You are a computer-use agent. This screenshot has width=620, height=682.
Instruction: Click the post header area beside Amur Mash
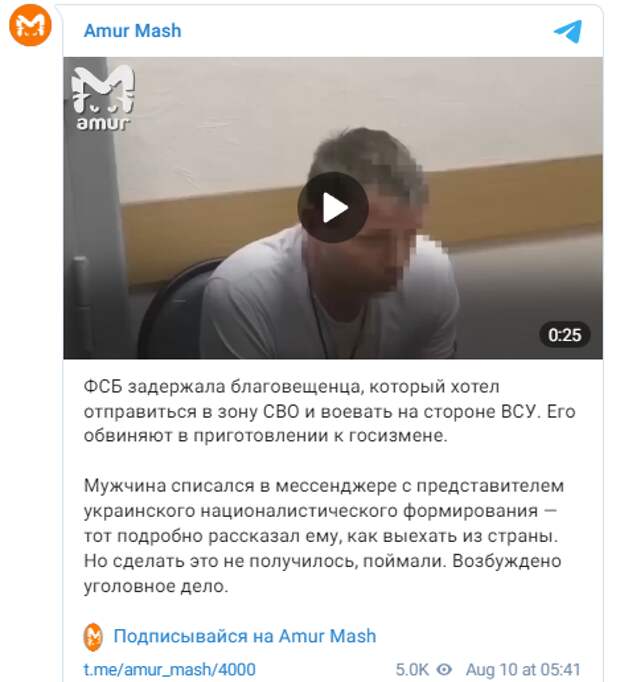pyautogui.click(x=365, y=31)
